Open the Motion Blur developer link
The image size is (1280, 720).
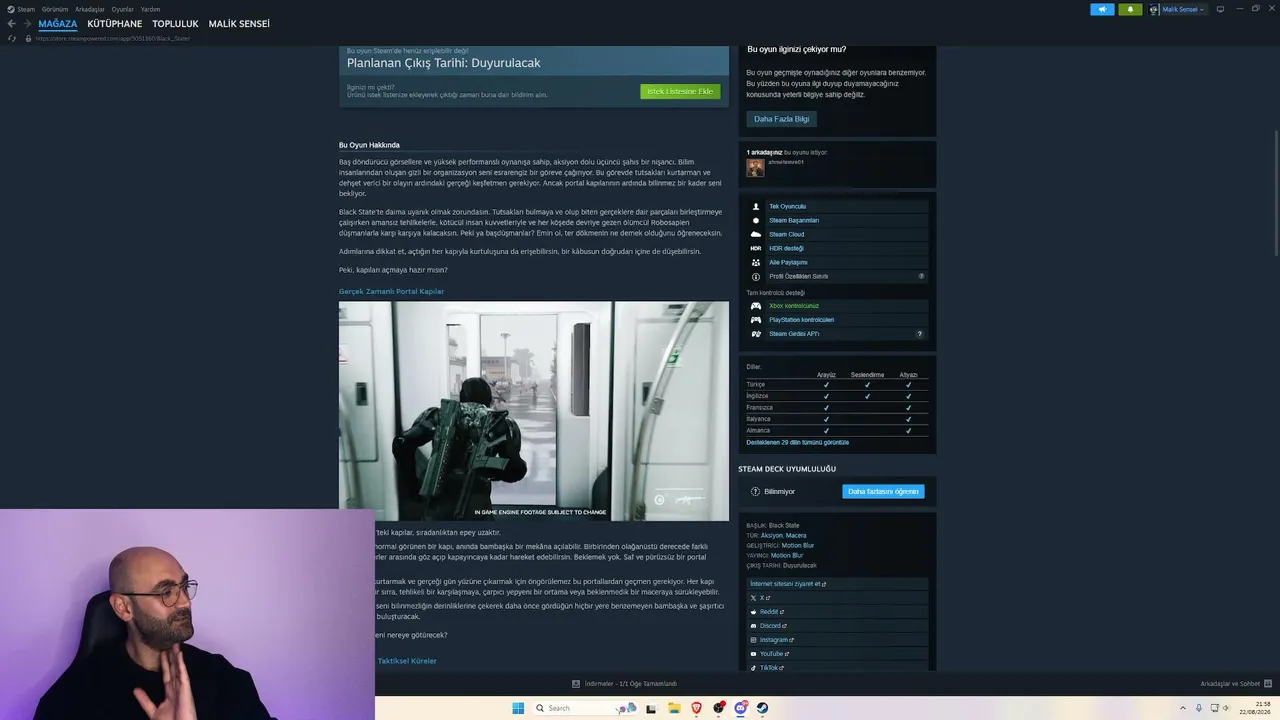click(x=798, y=546)
